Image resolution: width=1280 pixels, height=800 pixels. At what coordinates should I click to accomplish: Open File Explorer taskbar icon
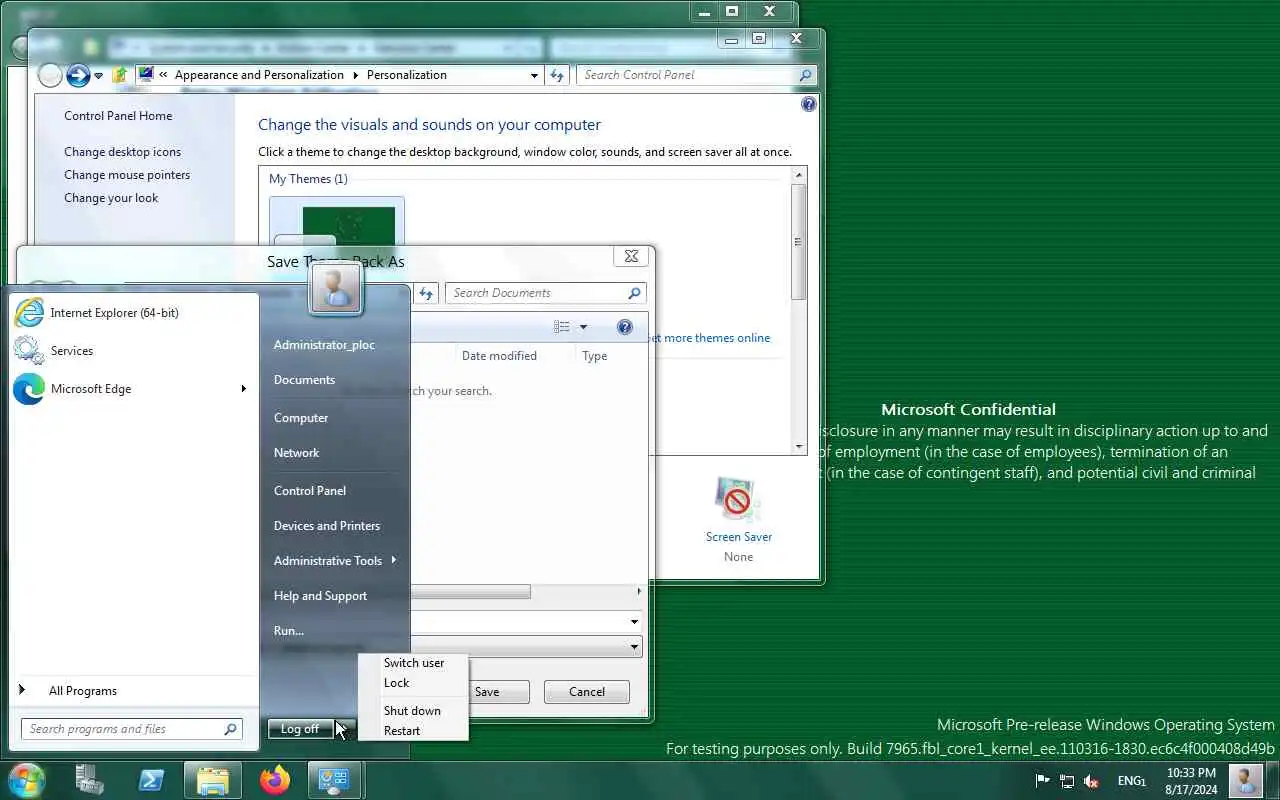[x=213, y=780]
